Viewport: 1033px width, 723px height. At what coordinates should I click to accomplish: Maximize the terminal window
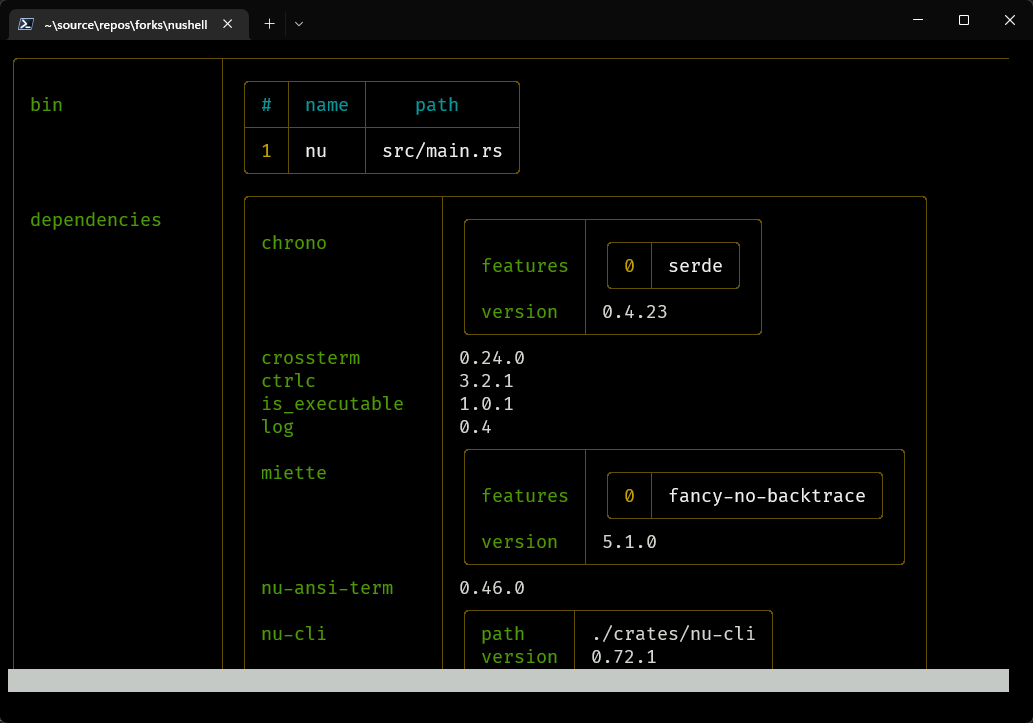pos(964,20)
